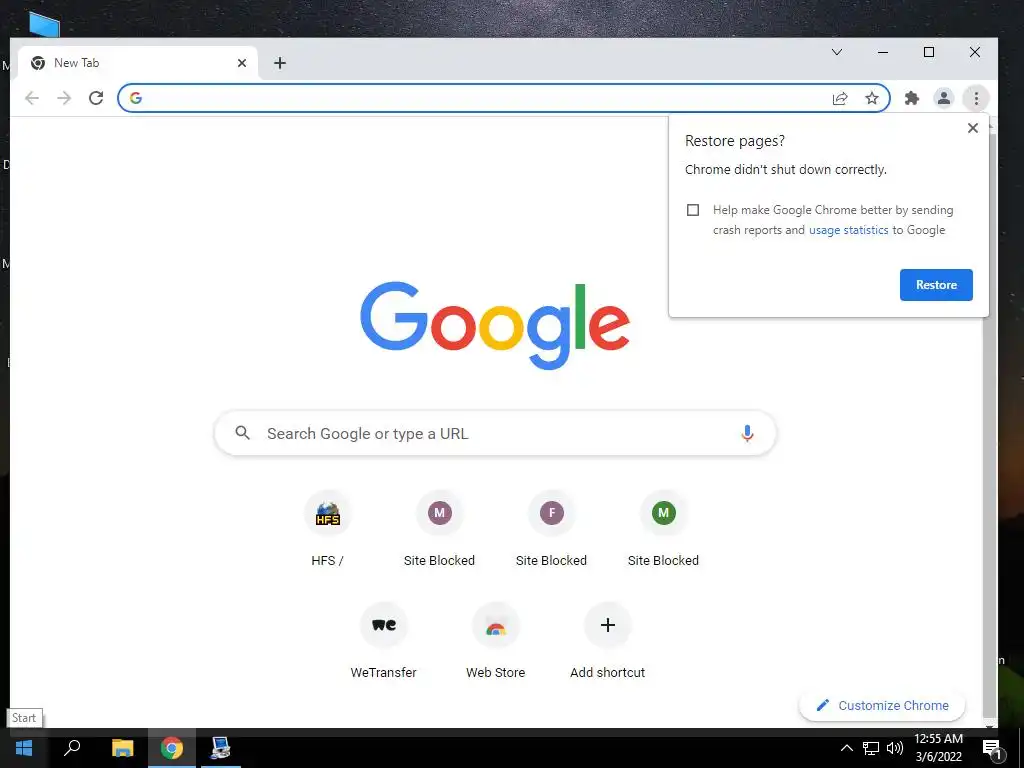Reload the current page
This screenshot has height=768, width=1024.
(x=96, y=98)
